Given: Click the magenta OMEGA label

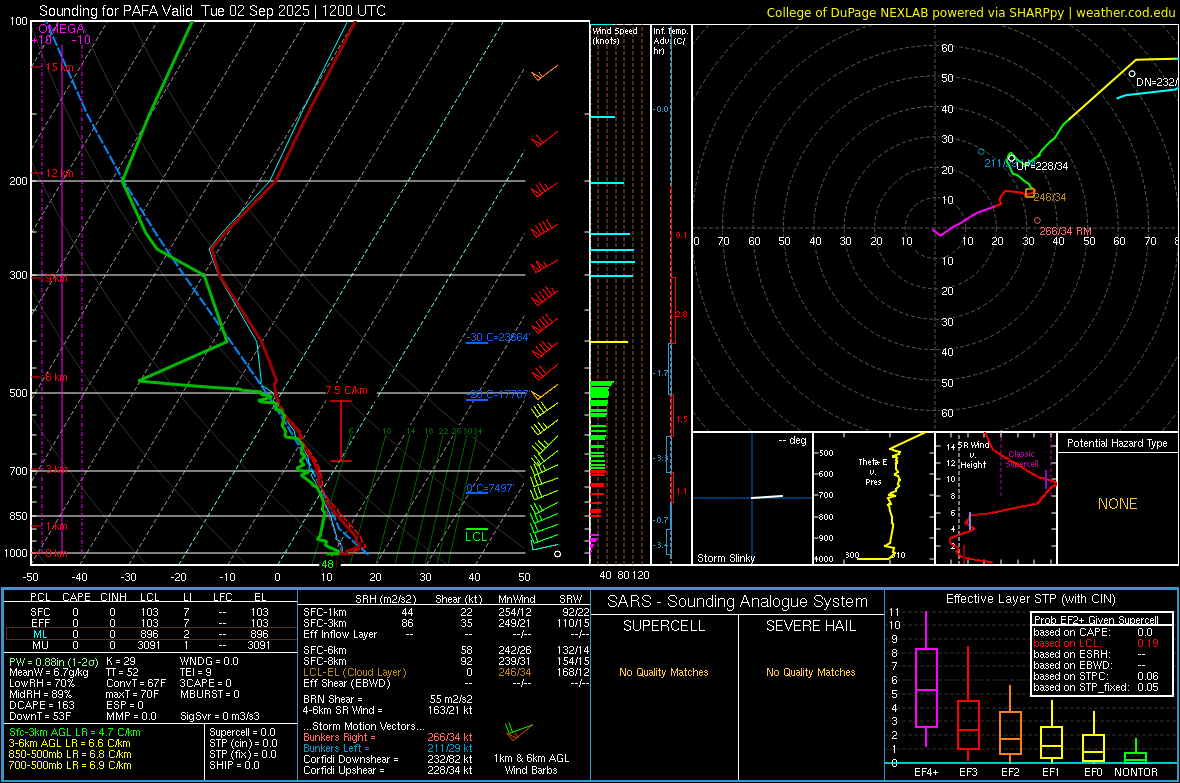Looking at the screenshot, I should pos(61,29).
